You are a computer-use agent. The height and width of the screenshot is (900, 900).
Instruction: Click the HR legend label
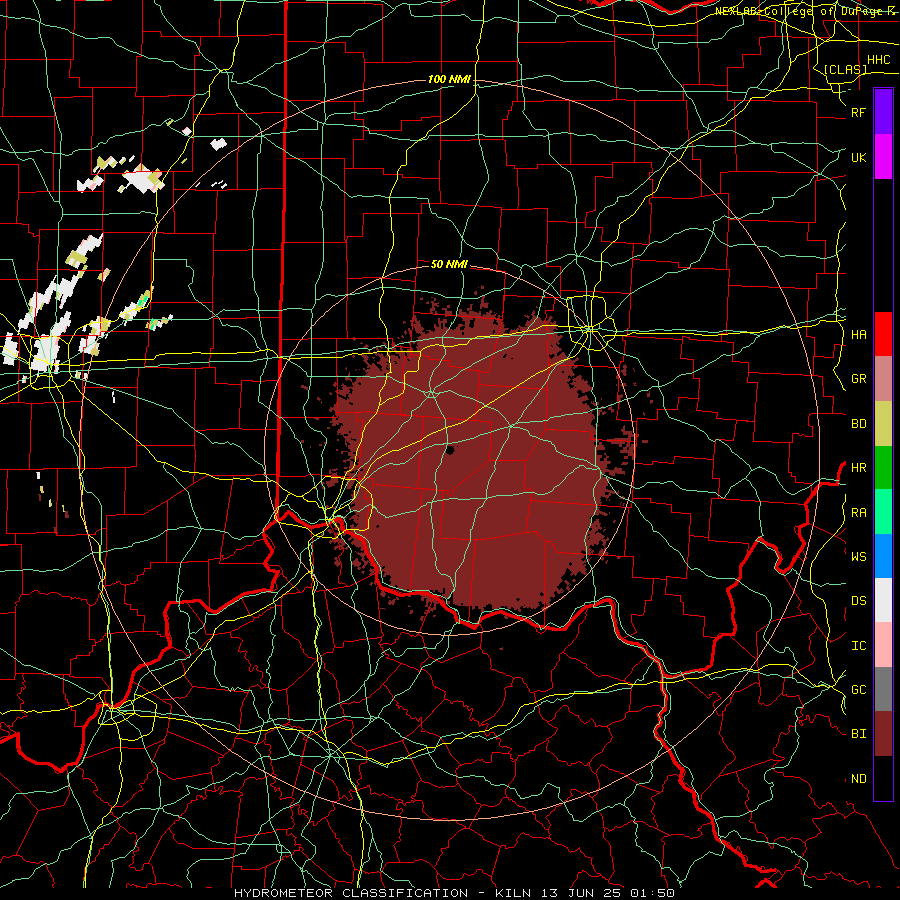(x=858, y=468)
